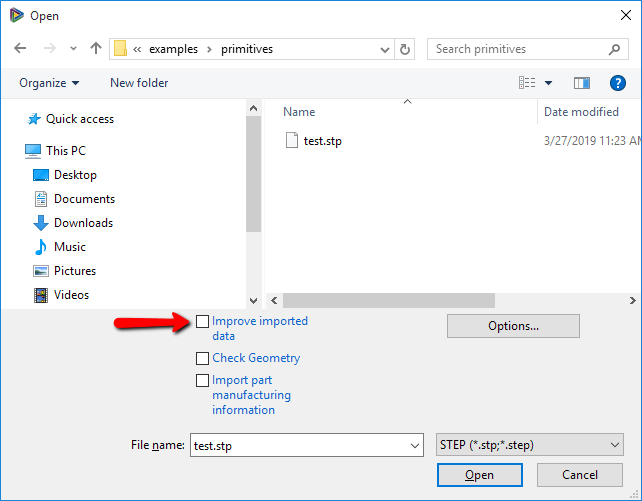Open the Desktop folder
This screenshot has height=501, width=642.
coord(75,175)
